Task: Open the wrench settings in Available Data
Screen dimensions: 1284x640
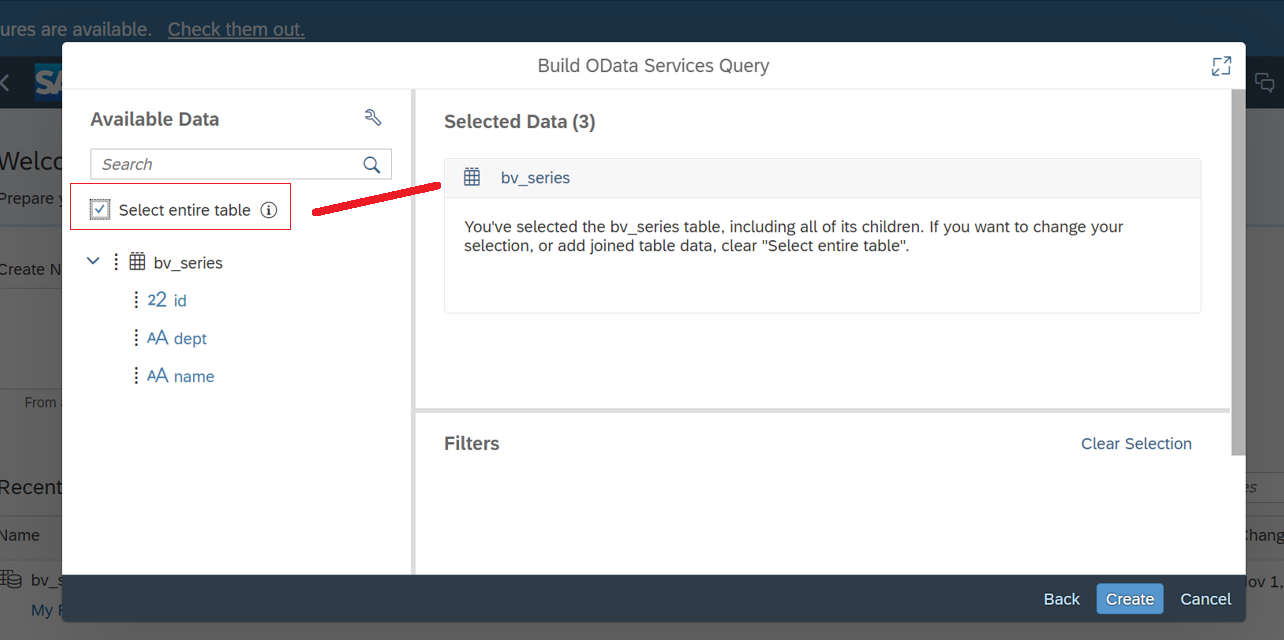Action: (373, 118)
